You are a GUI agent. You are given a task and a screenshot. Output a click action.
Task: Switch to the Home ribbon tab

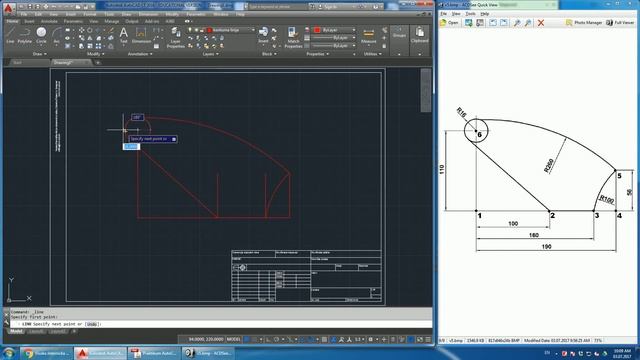pos(12,21)
